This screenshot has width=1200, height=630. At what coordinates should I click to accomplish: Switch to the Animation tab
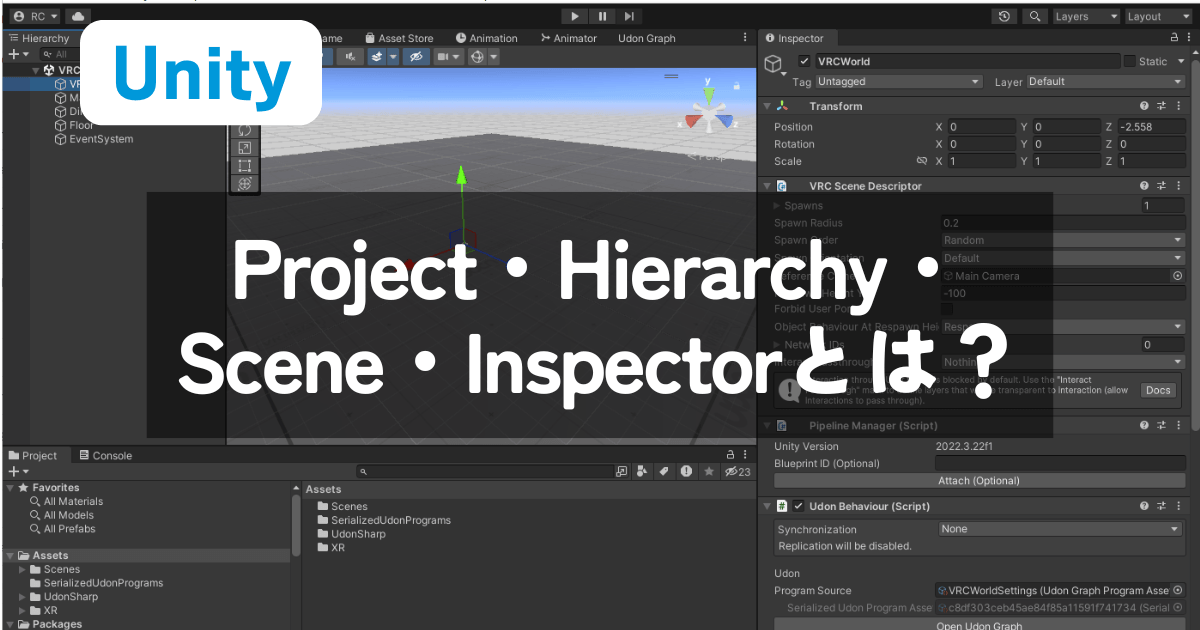coord(486,38)
